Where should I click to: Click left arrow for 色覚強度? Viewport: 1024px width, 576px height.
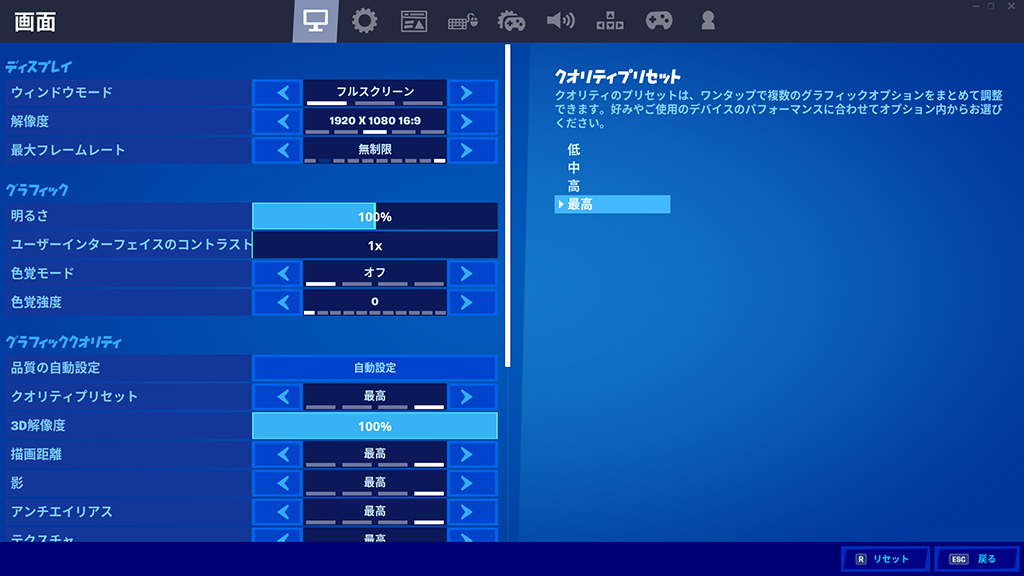point(277,302)
